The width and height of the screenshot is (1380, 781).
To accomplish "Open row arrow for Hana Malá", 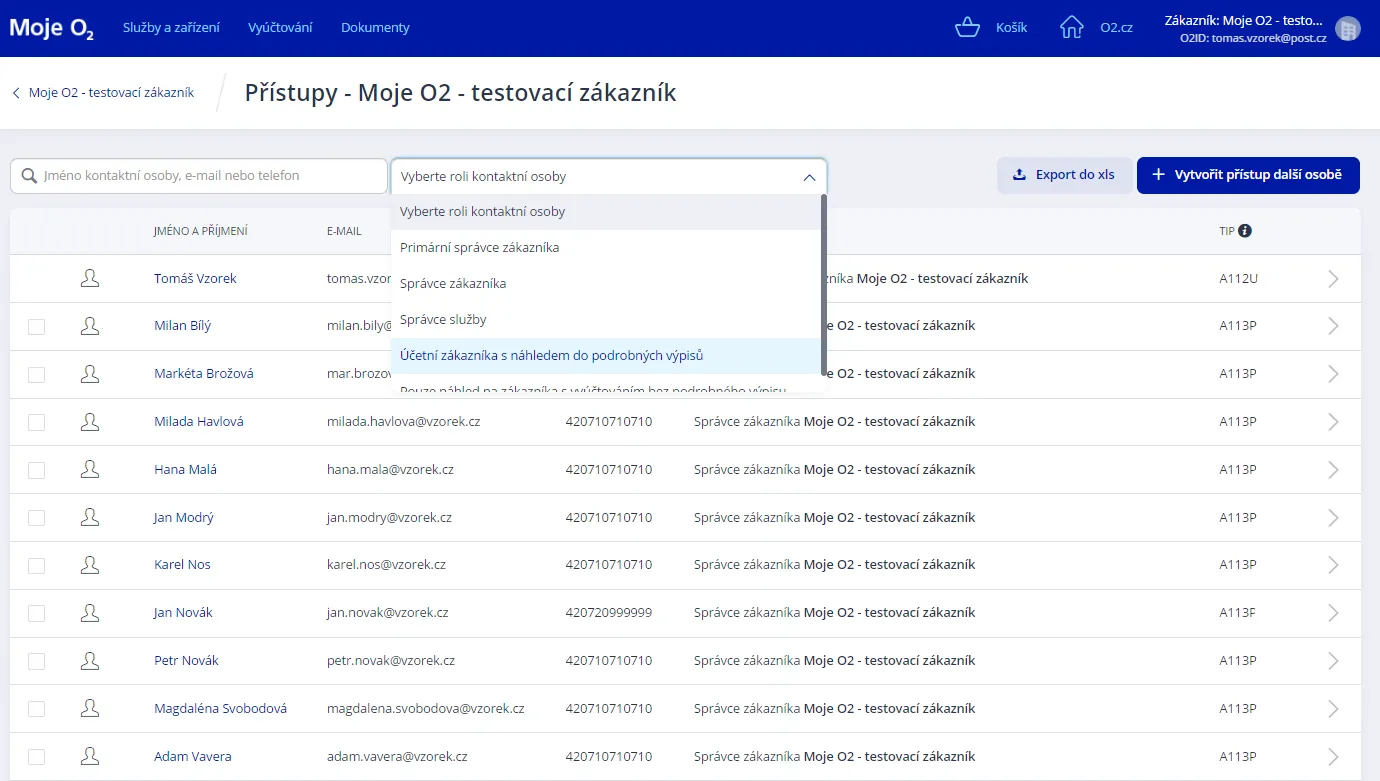I will 1333,470.
